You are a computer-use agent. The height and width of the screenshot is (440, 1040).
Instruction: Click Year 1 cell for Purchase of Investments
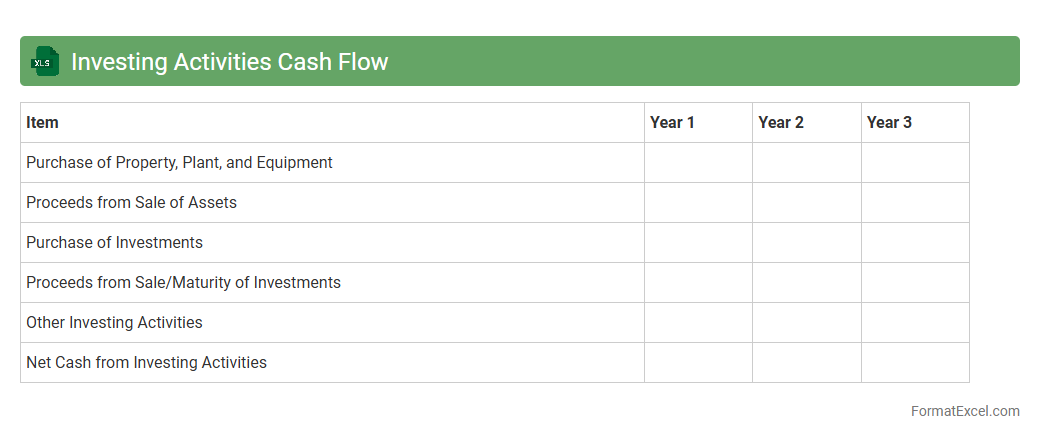tap(698, 242)
